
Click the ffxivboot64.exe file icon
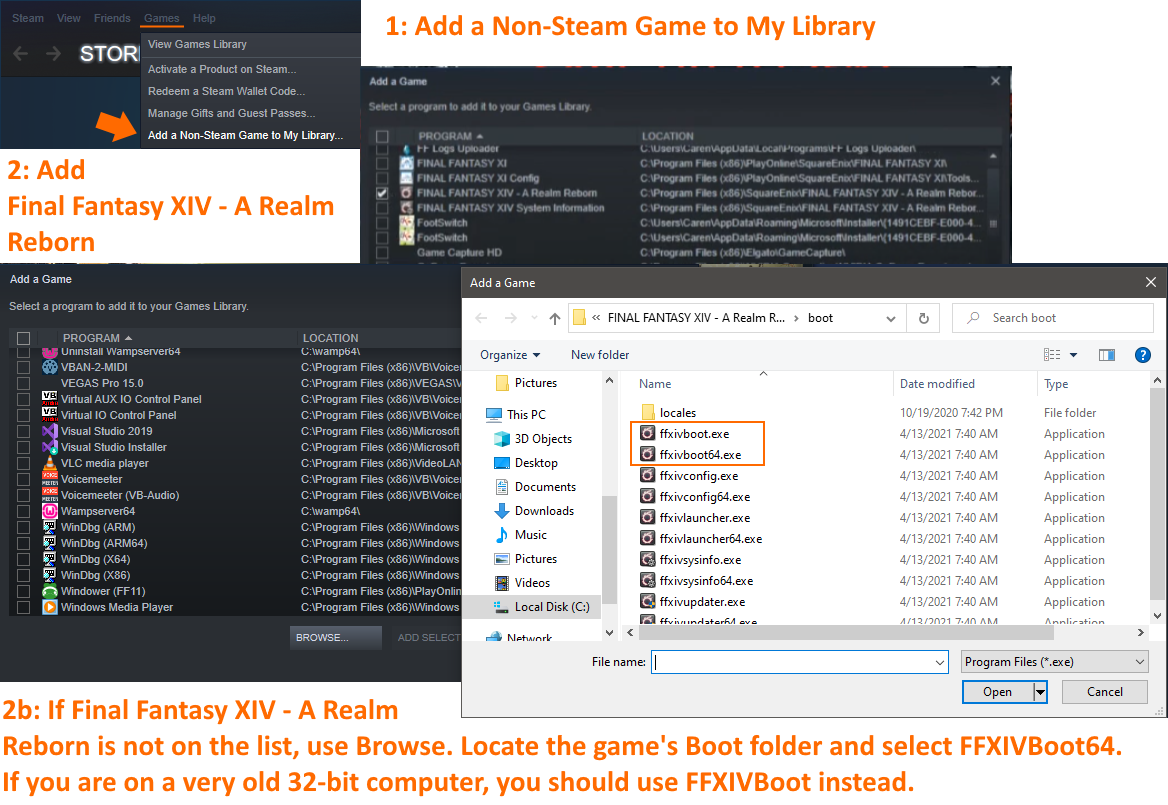coord(648,454)
